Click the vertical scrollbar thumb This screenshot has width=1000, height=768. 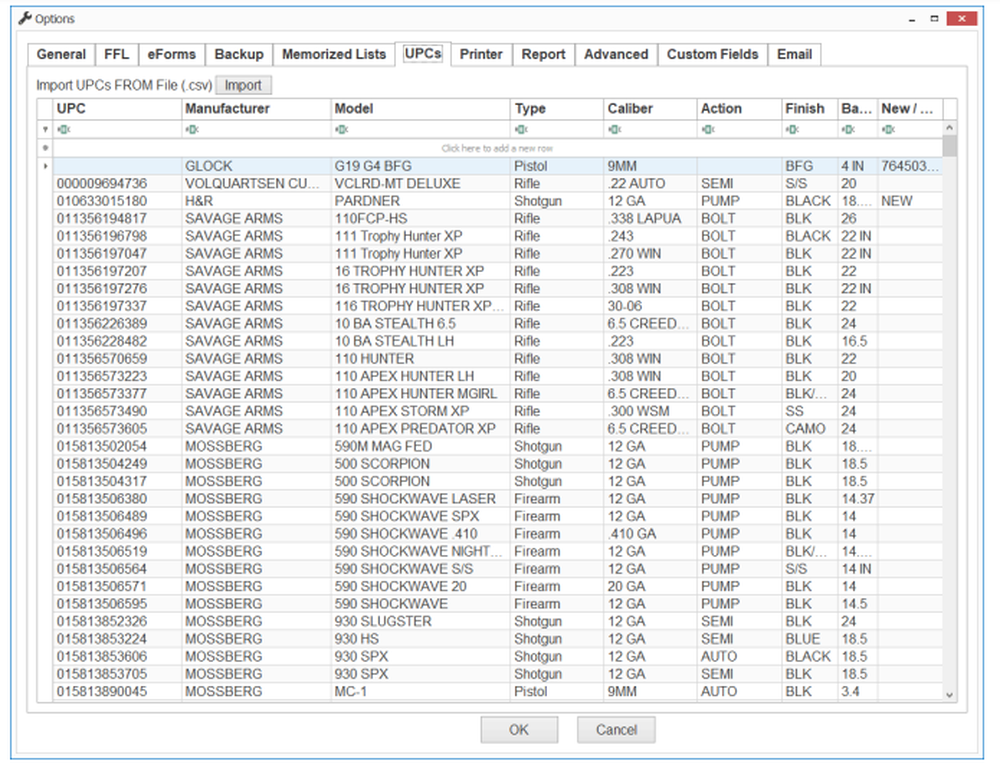pos(950,146)
